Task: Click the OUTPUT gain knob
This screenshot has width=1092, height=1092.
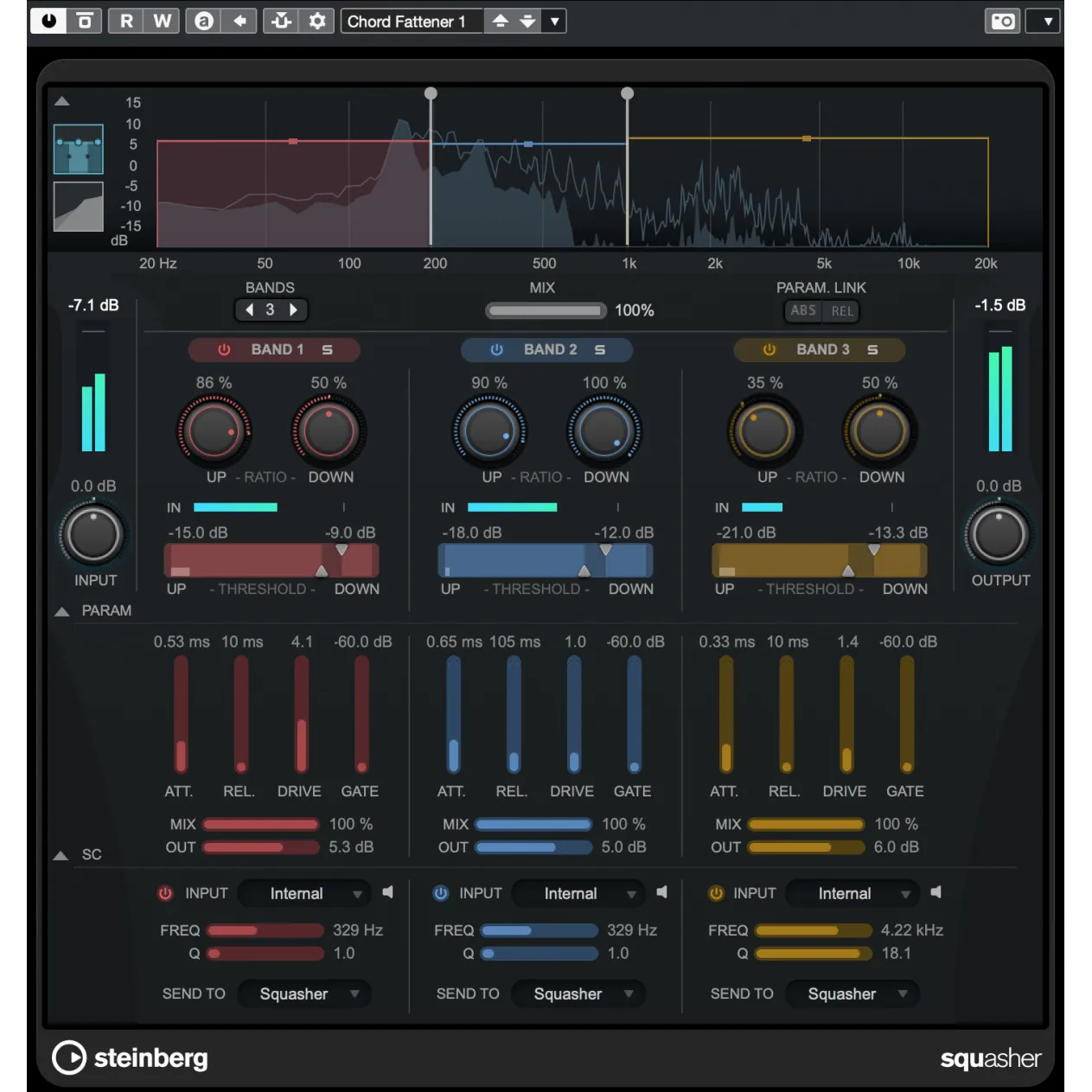Action: [x=999, y=534]
